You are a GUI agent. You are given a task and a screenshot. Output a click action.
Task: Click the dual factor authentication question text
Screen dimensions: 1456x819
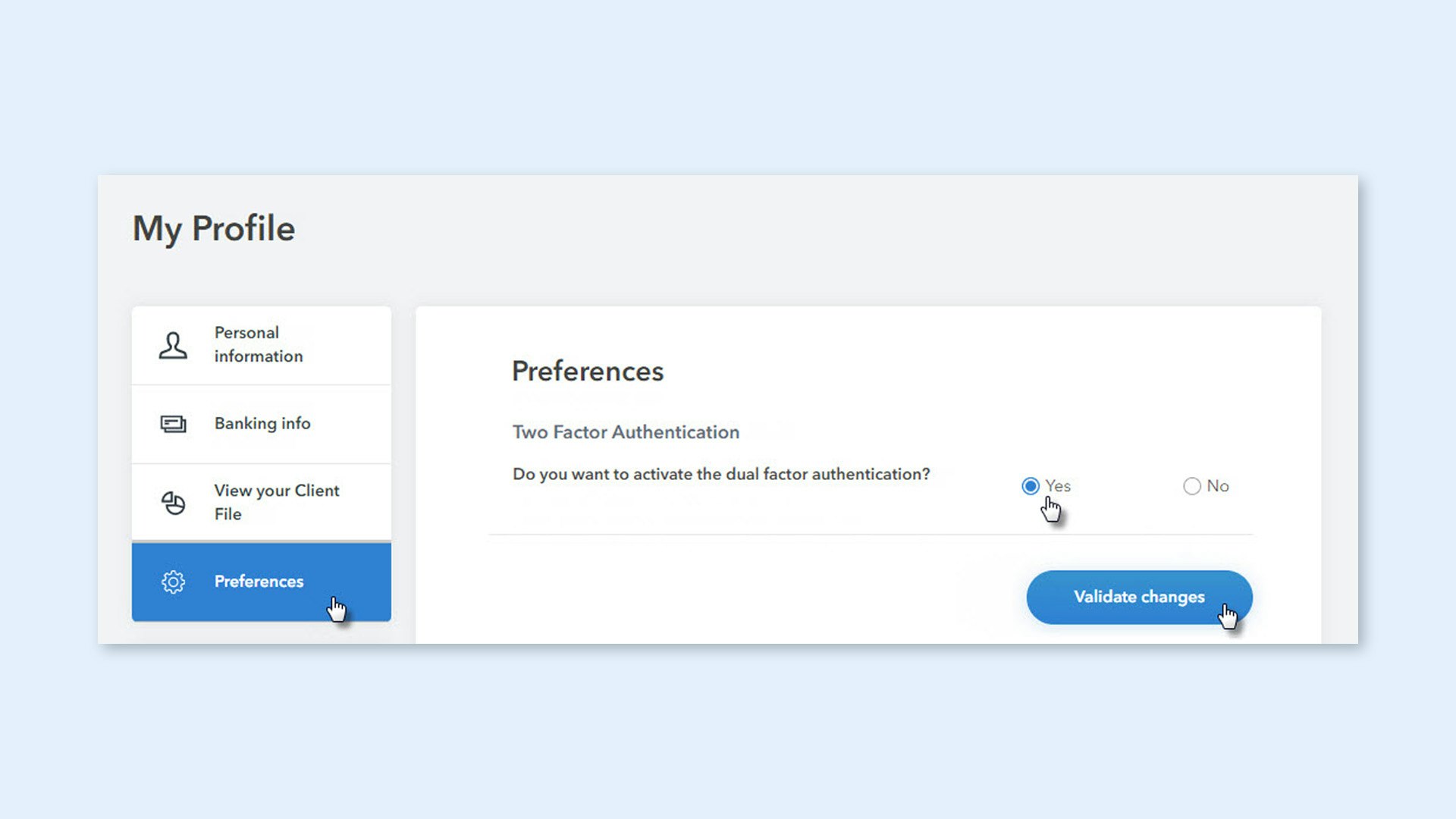click(721, 475)
